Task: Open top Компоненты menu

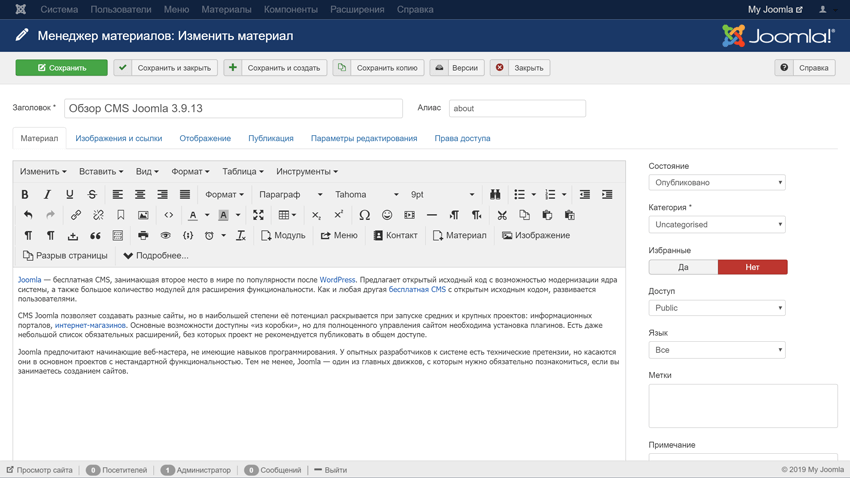Action: (x=291, y=9)
